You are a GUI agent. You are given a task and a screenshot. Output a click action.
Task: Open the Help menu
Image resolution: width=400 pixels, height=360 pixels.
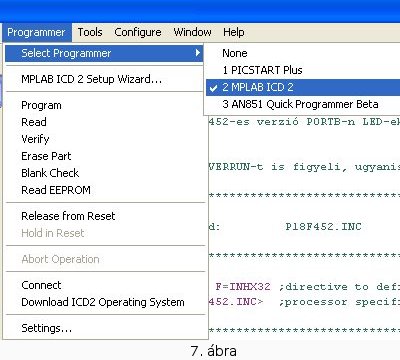click(x=234, y=32)
